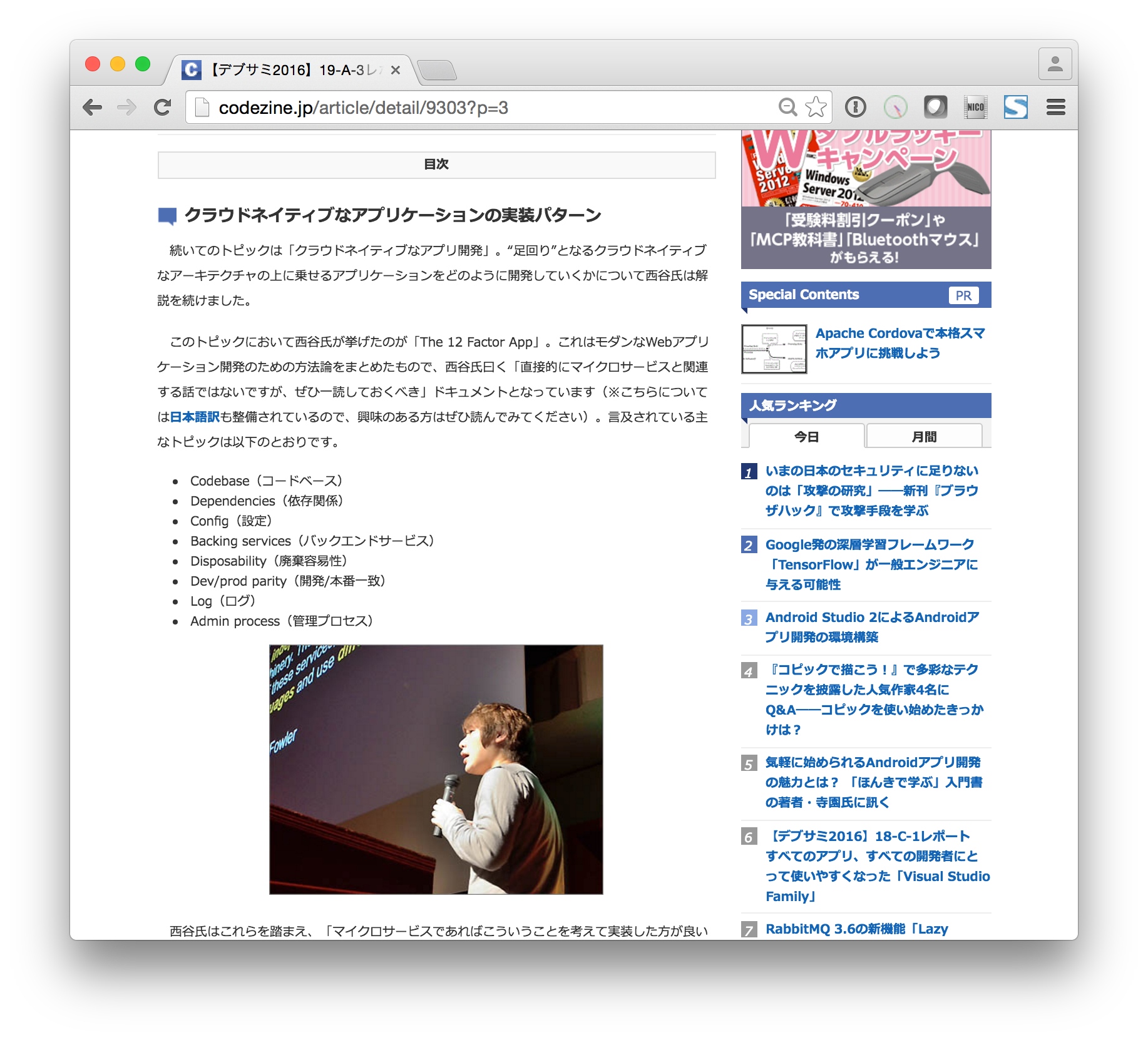Image resolution: width=1148 pixels, height=1040 pixels.
Task: Click the Windows Server campaign banner ad
Action: tap(866, 200)
